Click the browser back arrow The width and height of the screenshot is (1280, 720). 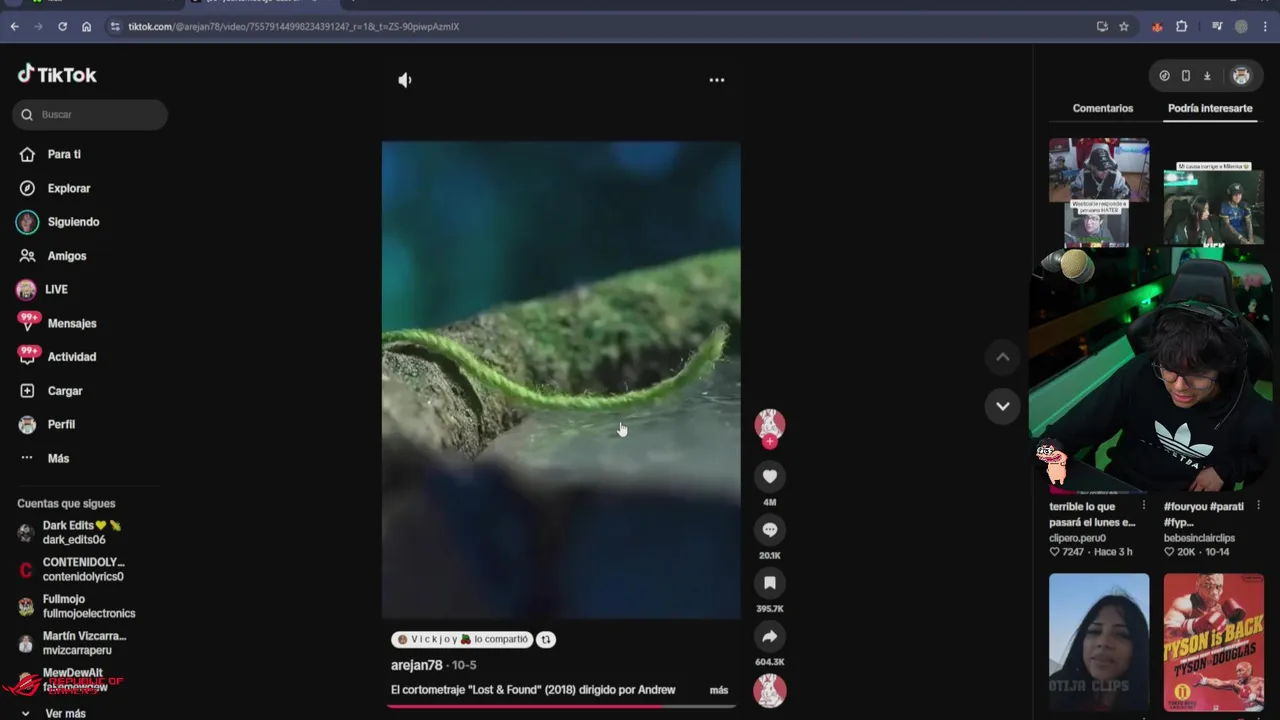click(x=14, y=27)
